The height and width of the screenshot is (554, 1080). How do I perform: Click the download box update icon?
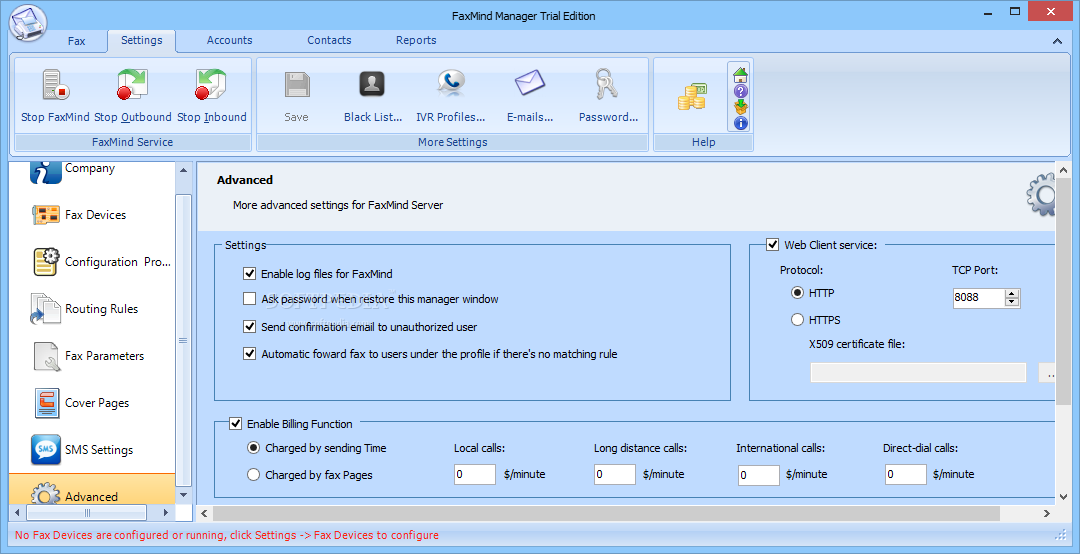(740, 107)
